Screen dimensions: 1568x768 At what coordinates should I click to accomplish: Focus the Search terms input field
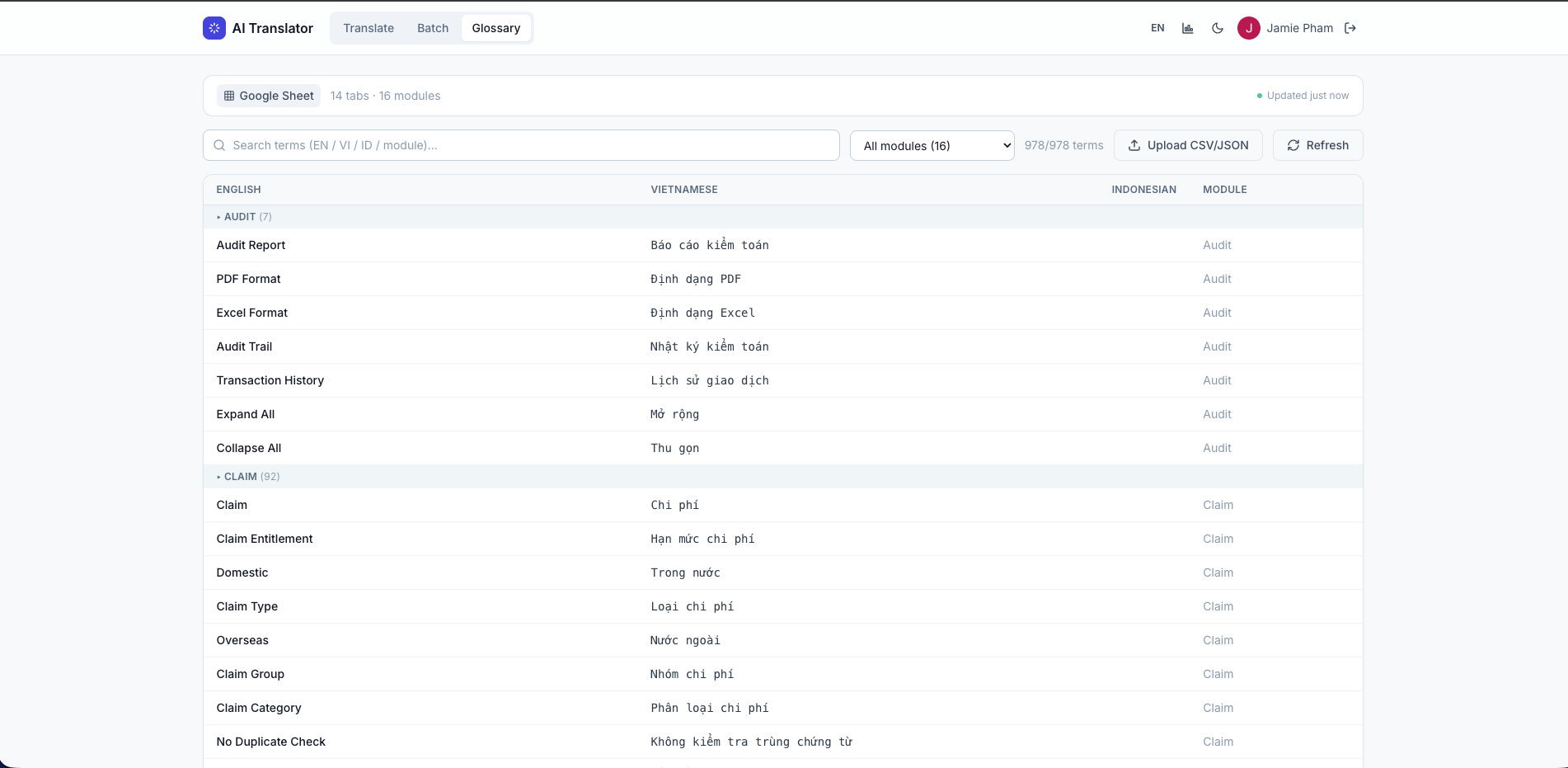tap(521, 145)
